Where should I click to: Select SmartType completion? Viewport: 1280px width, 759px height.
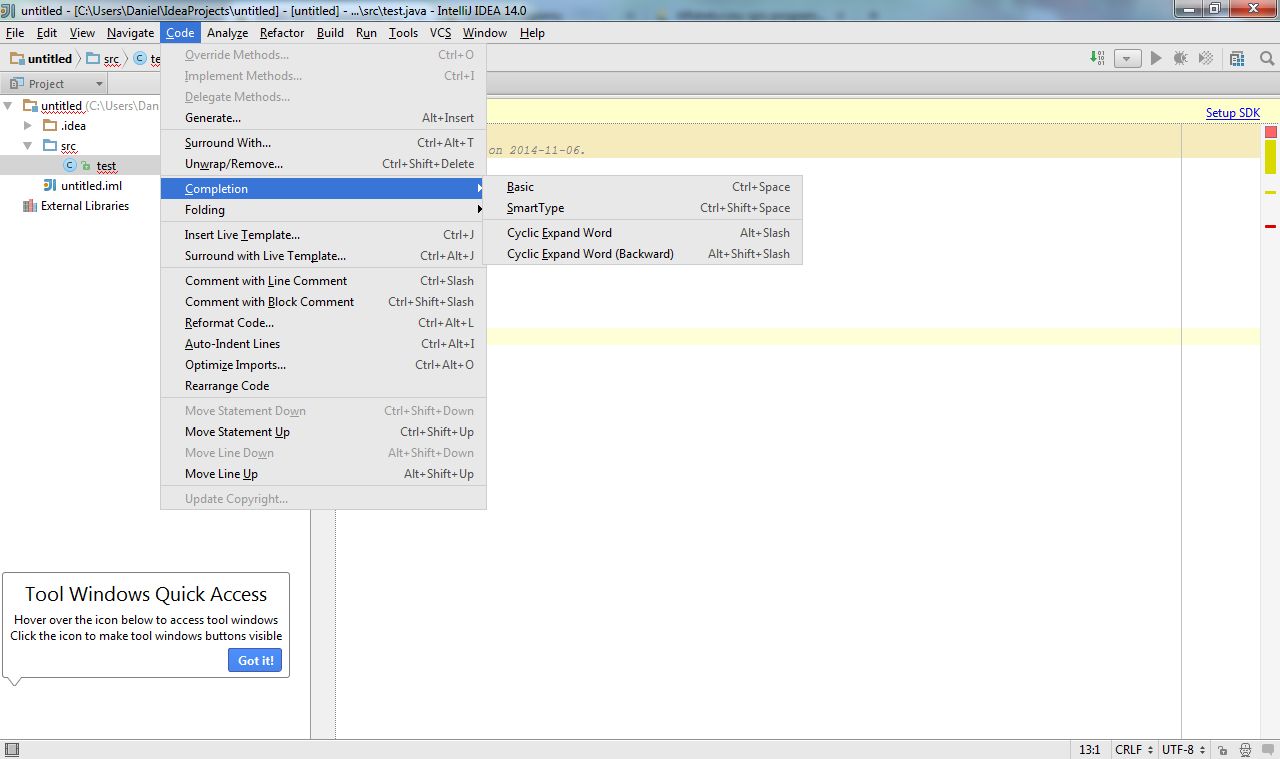(x=642, y=208)
